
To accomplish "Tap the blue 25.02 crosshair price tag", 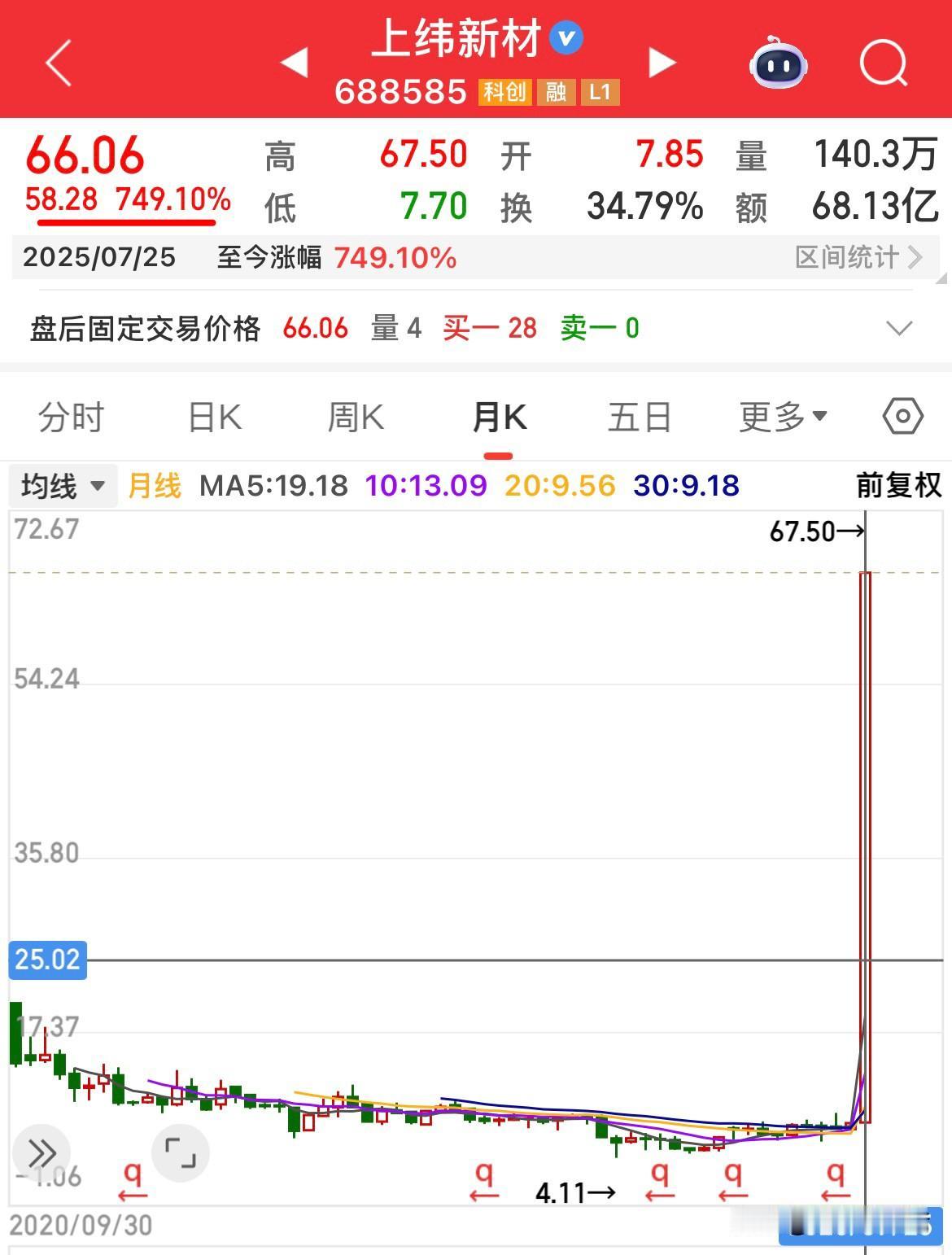I will coord(48,960).
